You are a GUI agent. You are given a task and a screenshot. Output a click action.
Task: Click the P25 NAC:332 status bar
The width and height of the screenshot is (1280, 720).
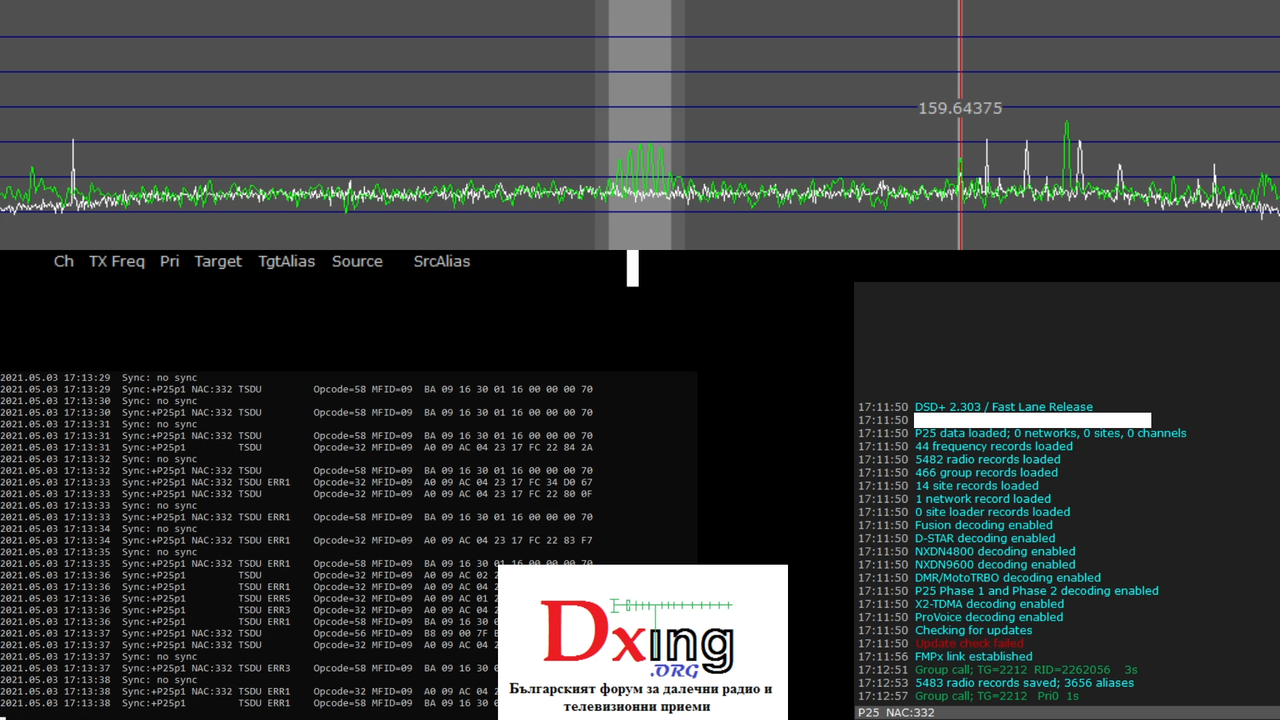pos(1067,712)
